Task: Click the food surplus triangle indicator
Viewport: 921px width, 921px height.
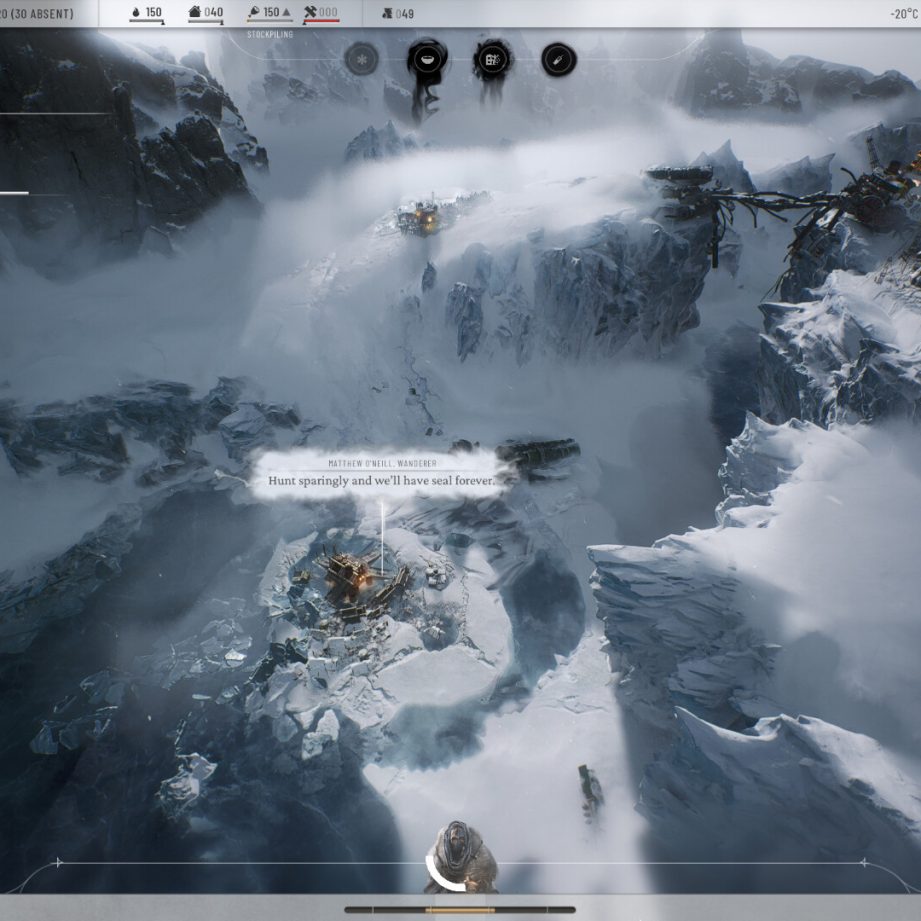Action: tap(287, 12)
